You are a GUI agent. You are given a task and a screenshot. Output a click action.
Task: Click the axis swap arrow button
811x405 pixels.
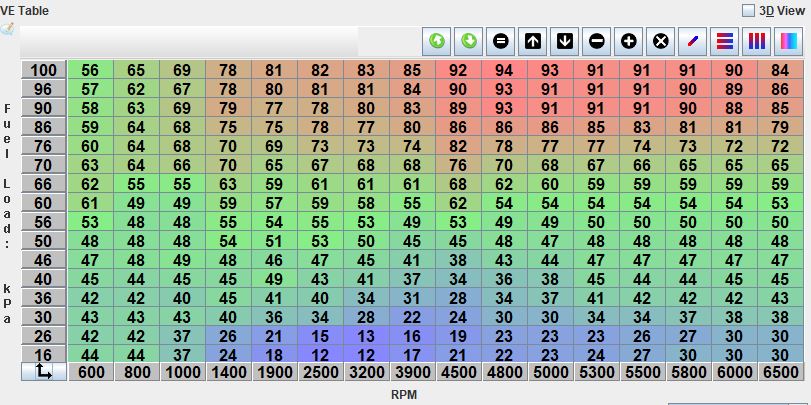(44, 371)
